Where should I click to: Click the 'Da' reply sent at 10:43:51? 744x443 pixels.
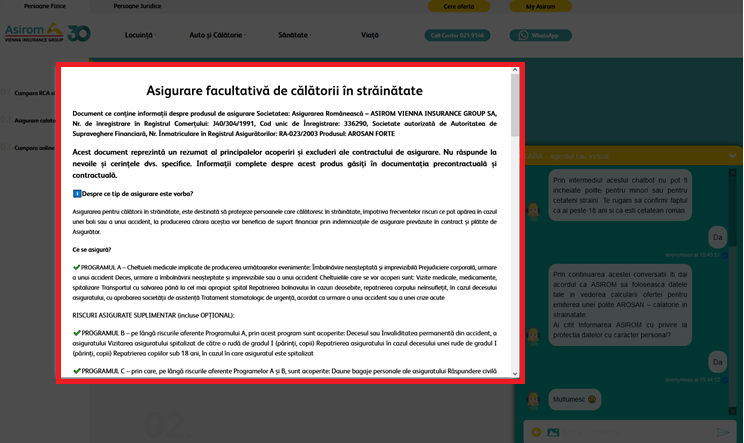point(717,237)
